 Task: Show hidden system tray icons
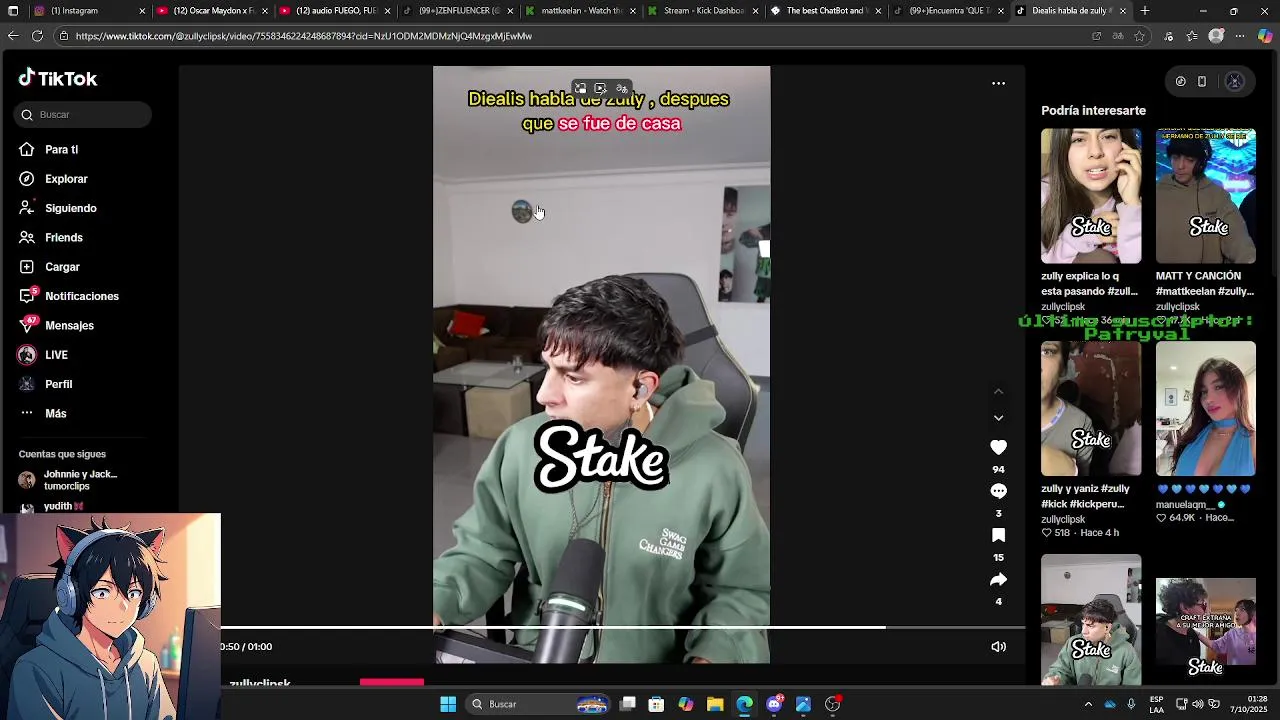pos(1088,704)
